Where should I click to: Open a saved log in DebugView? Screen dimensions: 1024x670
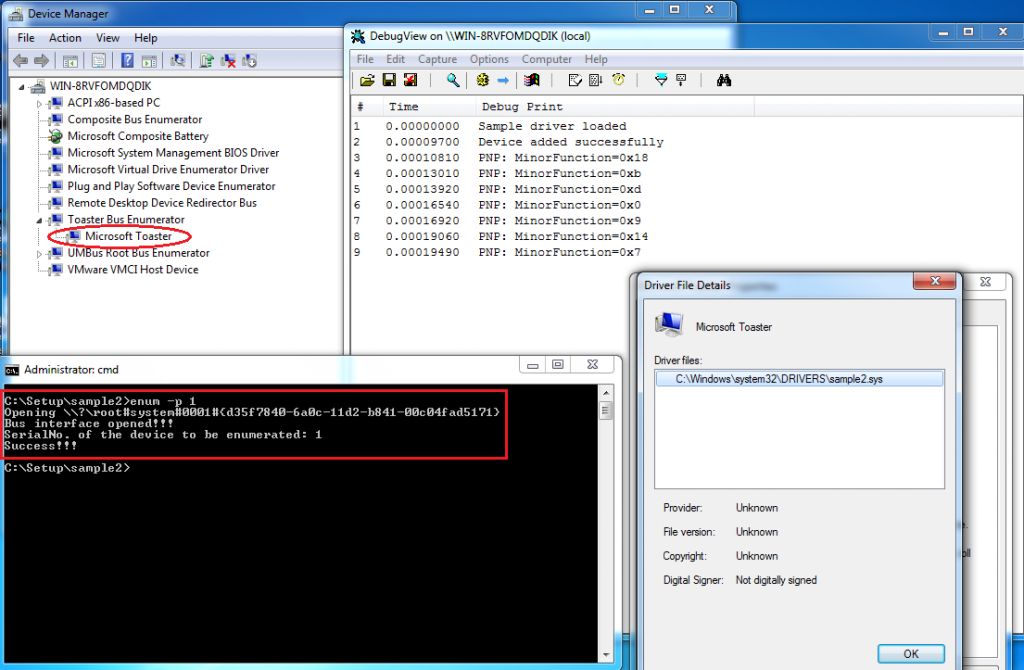pyautogui.click(x=365, y=80)
